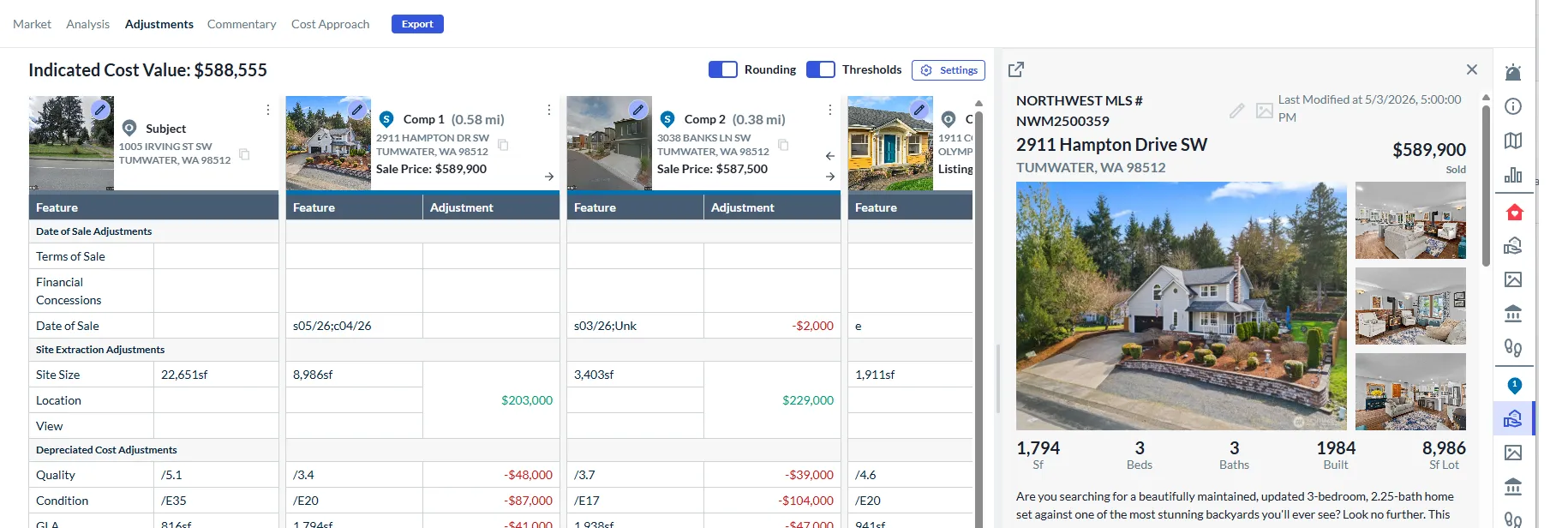Click Comp 1 Date of Sale s05/26;c04/26
The height and width of the screenshot is (528, 1568).
(332, 326)
